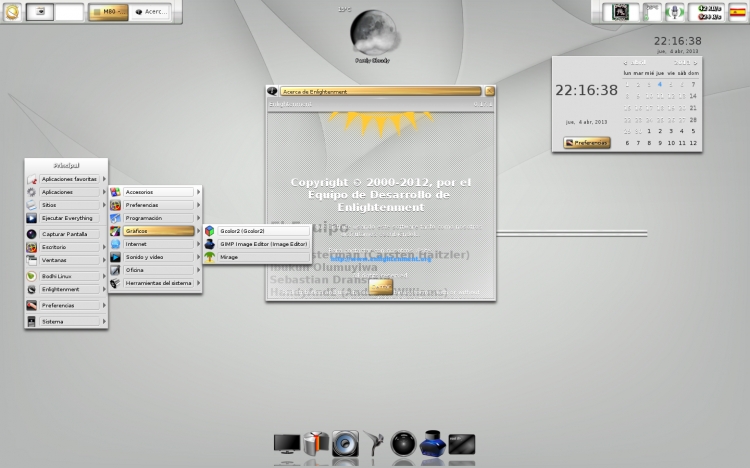Click the monitor icon in the dock
750x468 pixels.
pyautogui.click(x=287, y=444)
